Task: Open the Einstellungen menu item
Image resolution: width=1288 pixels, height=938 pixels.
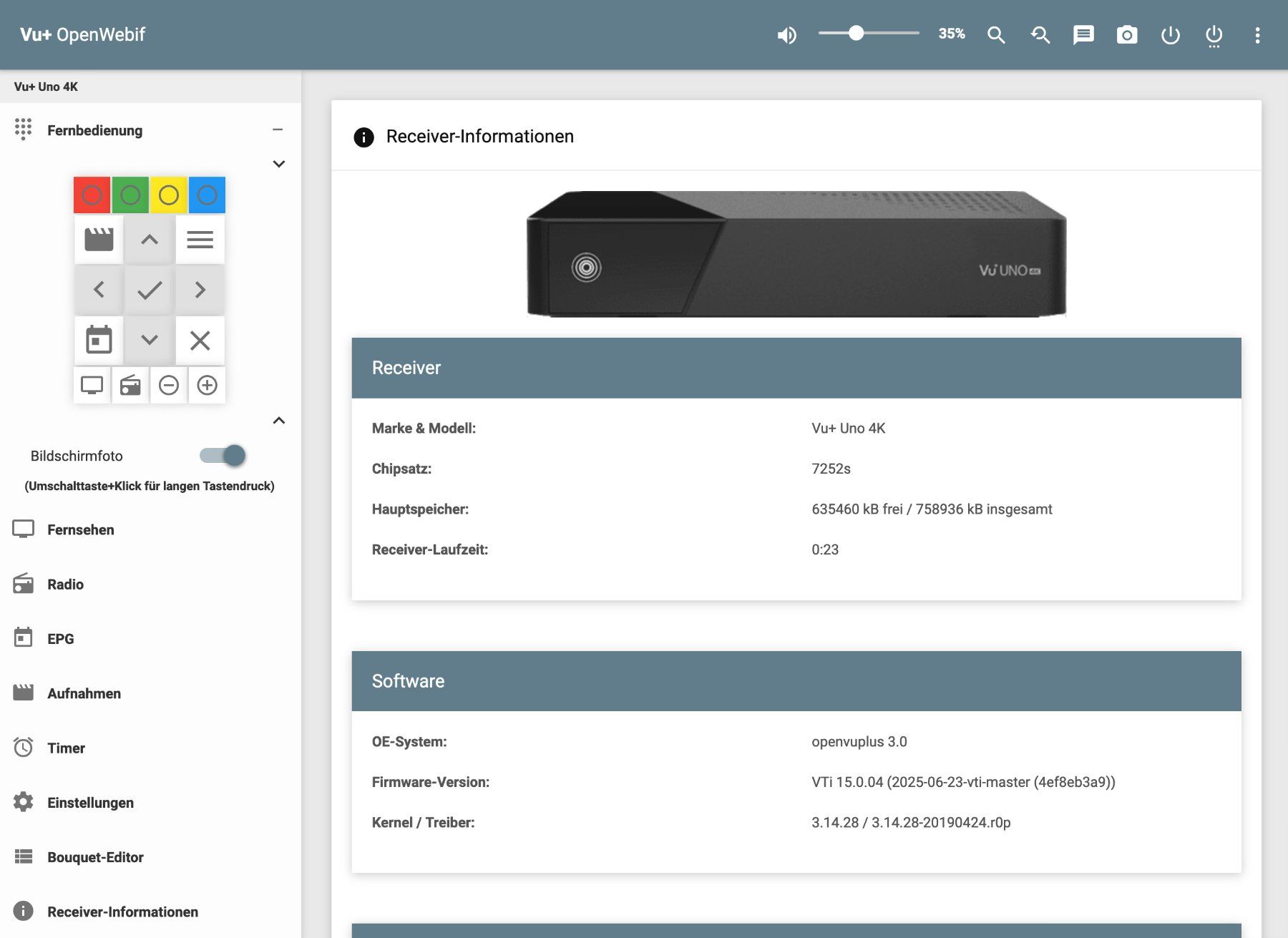Action: (150, 803)
